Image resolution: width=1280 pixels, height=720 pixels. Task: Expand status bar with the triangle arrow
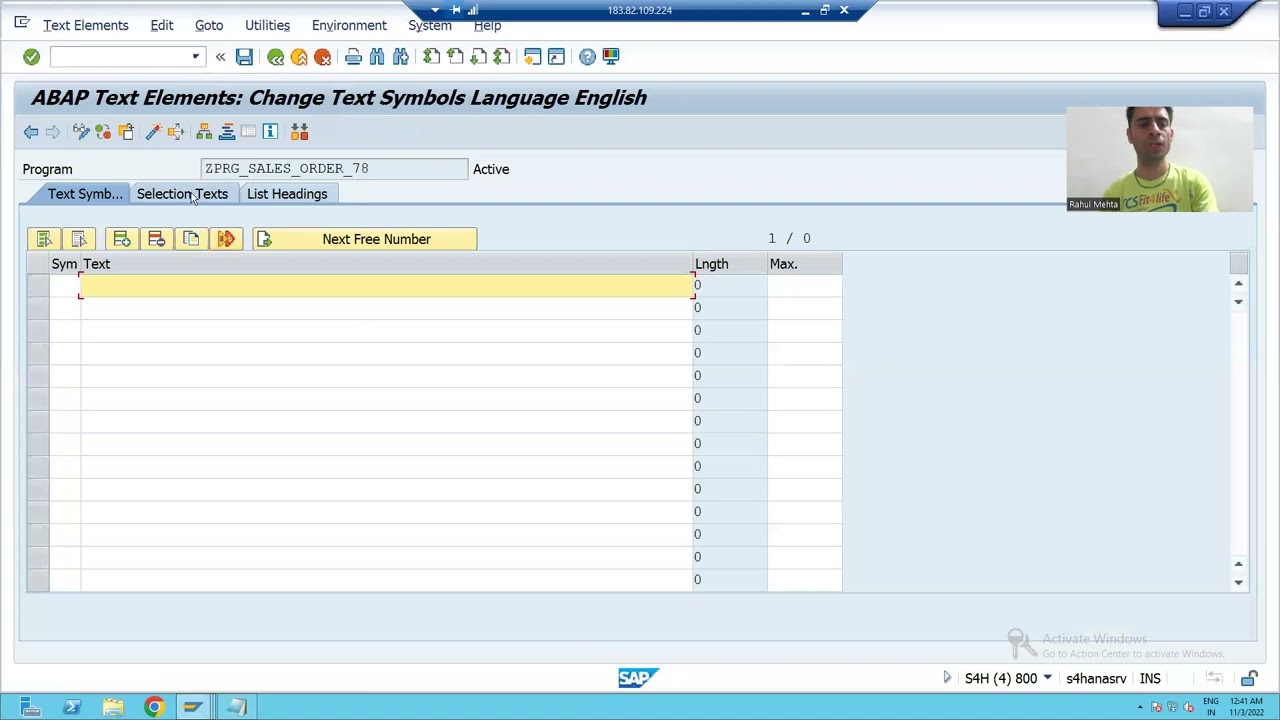coord(946,678)
